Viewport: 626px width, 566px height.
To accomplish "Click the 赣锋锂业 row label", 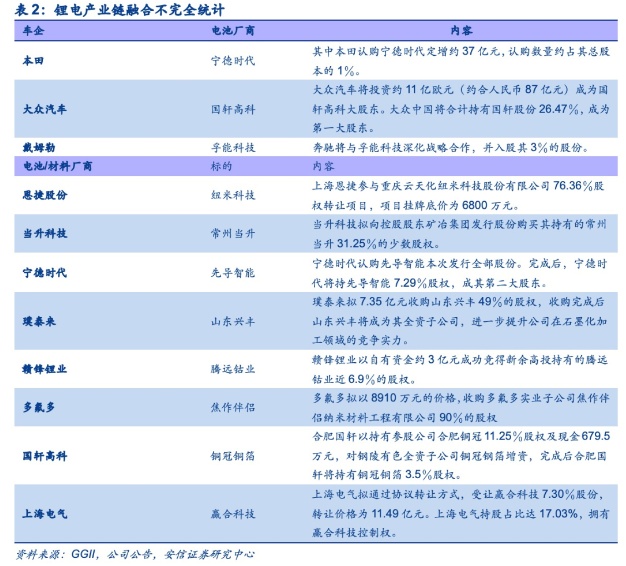I will (x=45, y=369).
